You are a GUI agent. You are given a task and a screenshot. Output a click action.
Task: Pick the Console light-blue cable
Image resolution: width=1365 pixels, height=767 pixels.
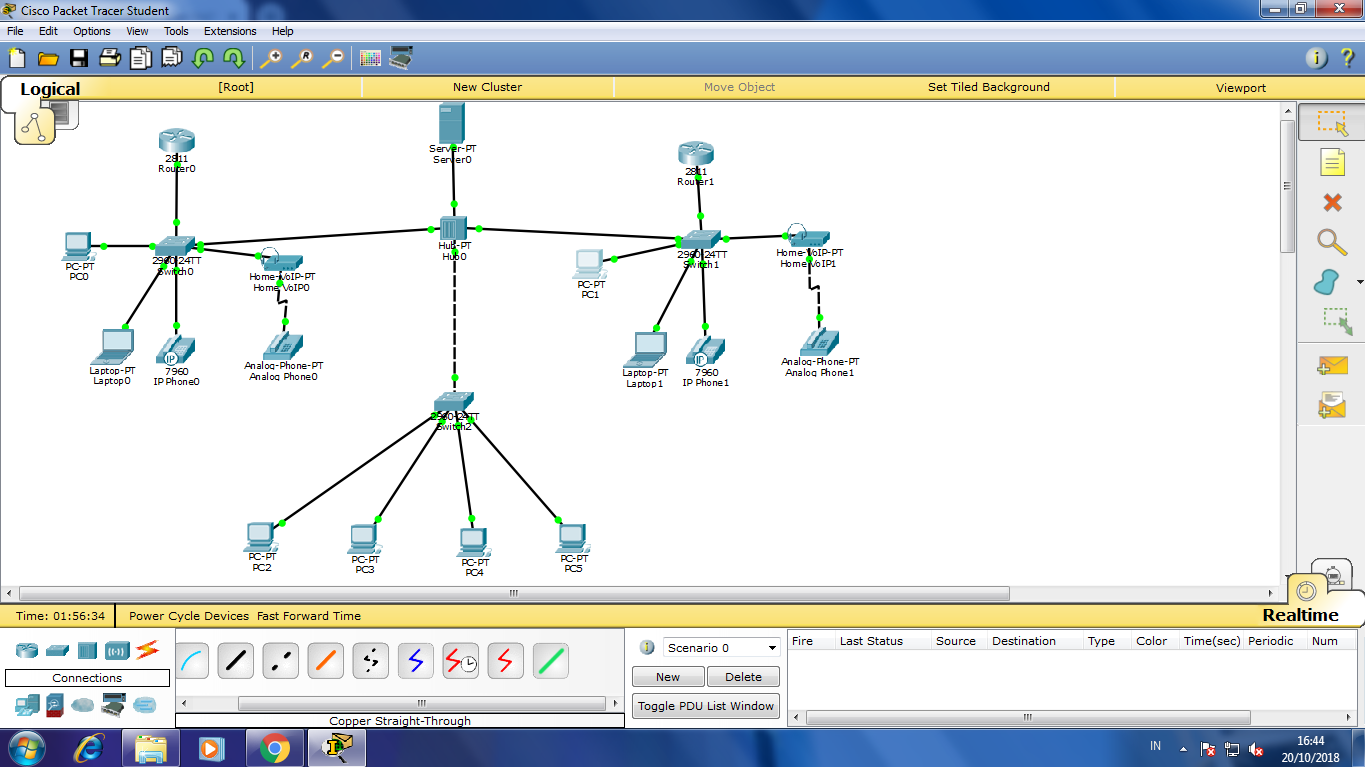[190, 660]
